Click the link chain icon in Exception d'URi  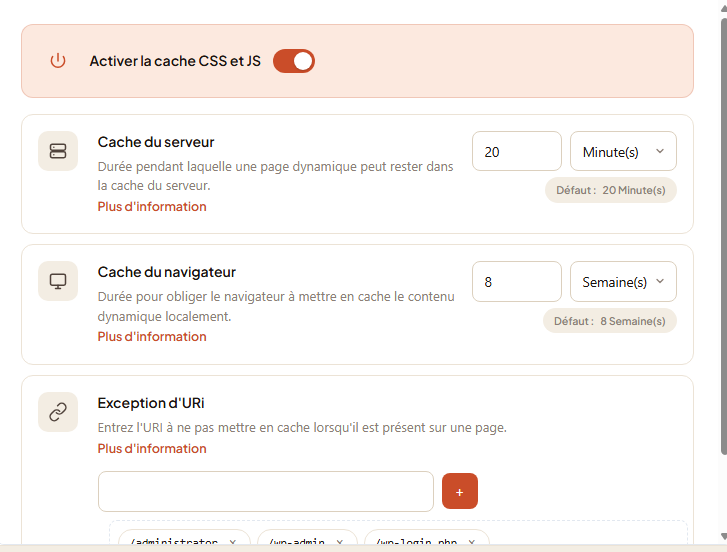coord(58,412)
